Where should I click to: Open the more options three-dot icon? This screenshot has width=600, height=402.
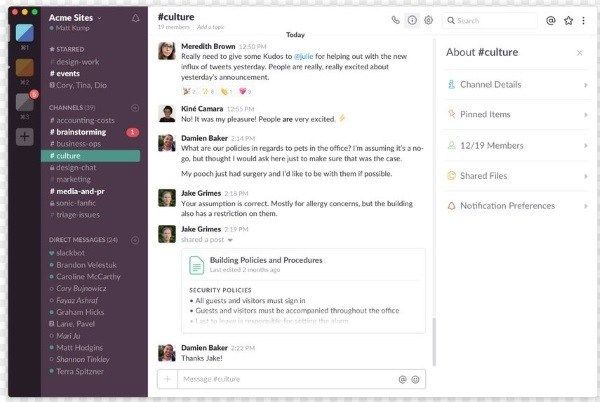click(x=584, y=20)
